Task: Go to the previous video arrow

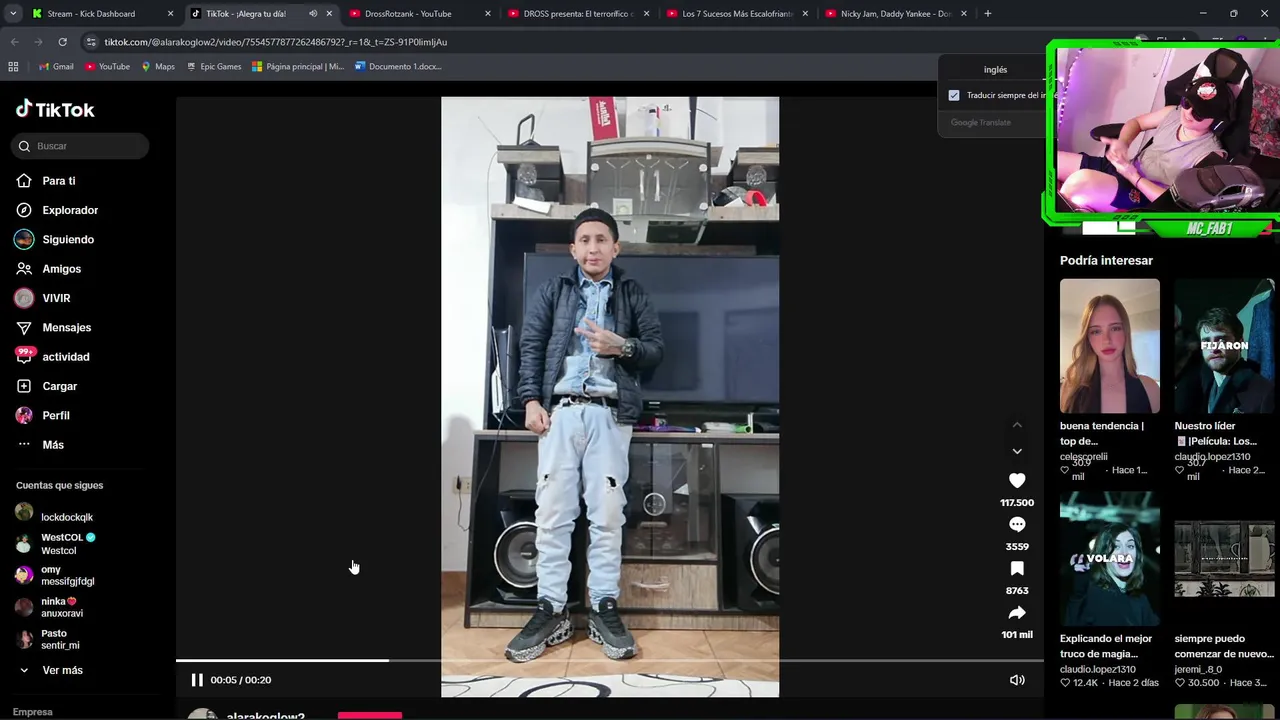Action: pyautogui.click(x=1017, y=425)
